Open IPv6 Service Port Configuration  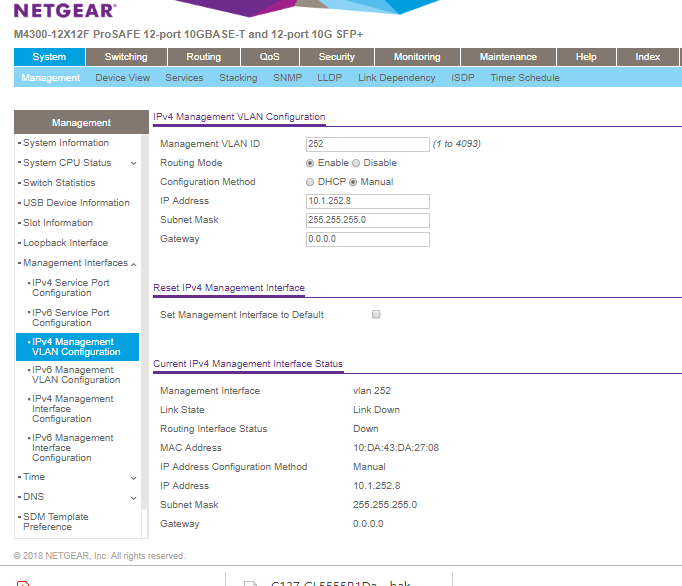tap(70, 318)
